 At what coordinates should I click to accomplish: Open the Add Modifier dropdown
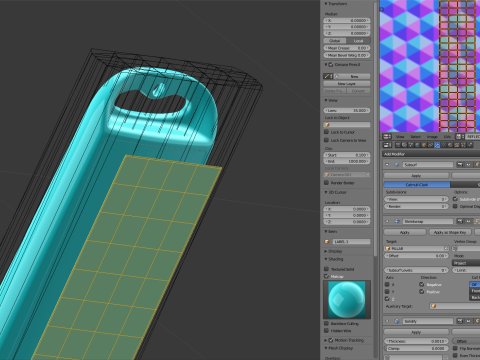(431, 154)
